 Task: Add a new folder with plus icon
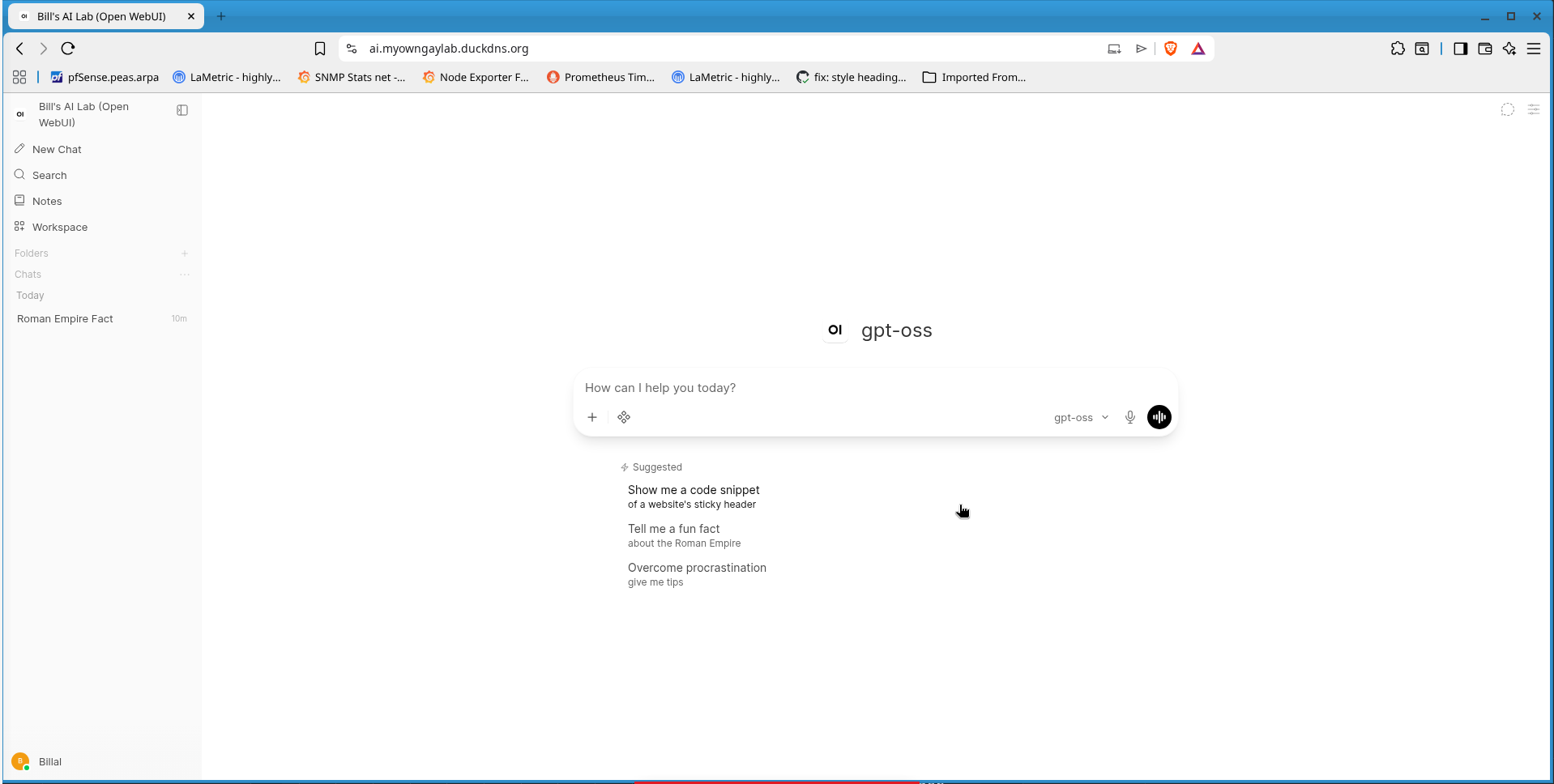pyautogui.click(x=185, y=254)
